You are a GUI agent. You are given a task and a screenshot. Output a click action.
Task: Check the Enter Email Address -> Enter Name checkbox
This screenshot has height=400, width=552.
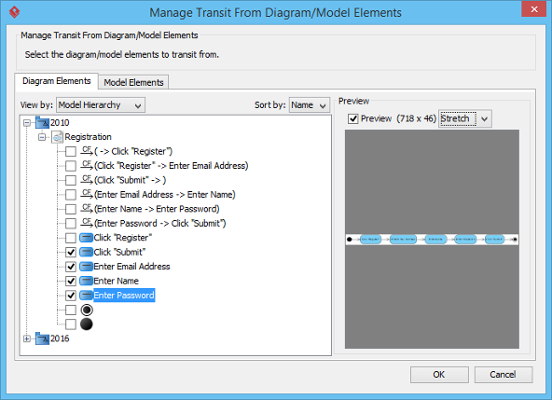click(71, 195)
